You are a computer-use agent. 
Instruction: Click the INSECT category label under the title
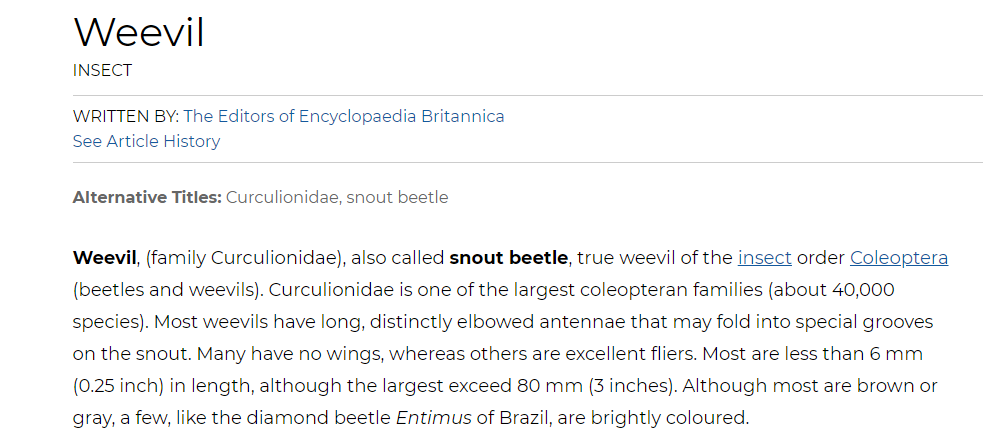102,70
